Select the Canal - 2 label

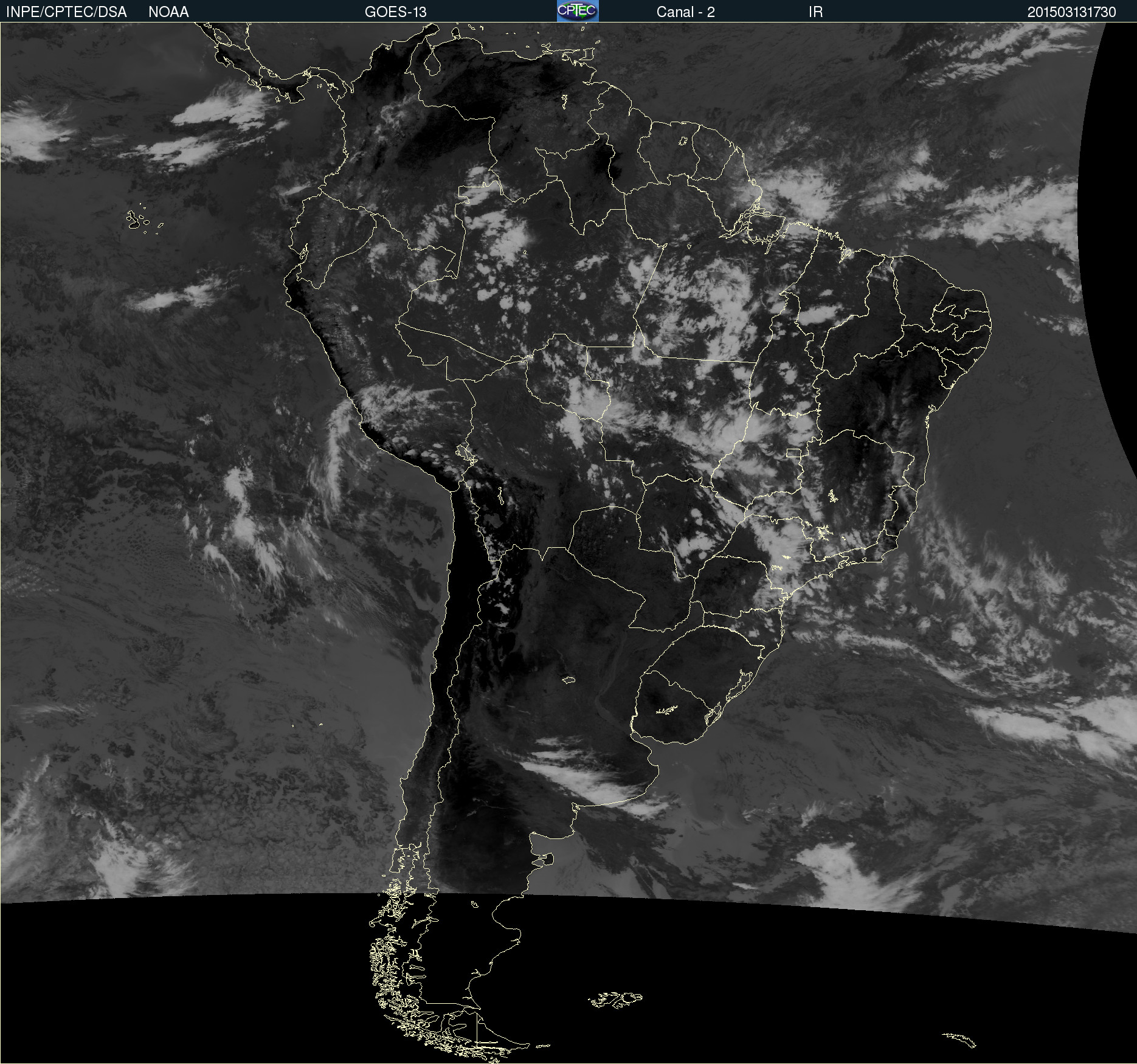685,12
